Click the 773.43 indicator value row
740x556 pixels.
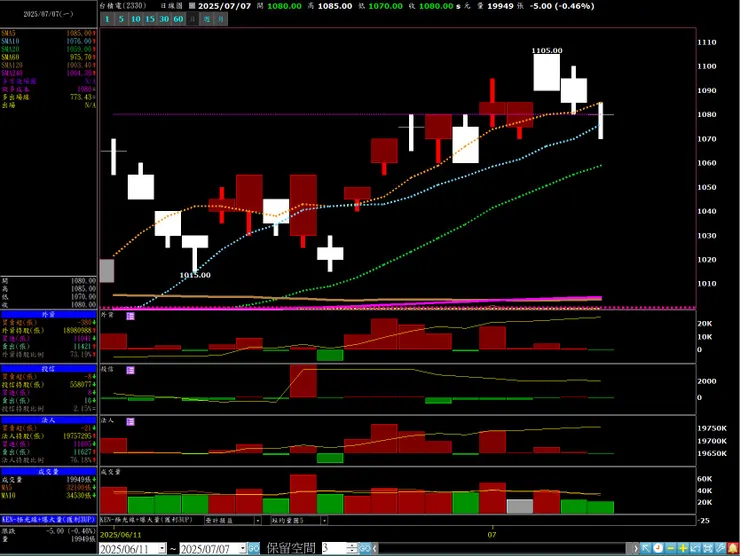(49, 97)
